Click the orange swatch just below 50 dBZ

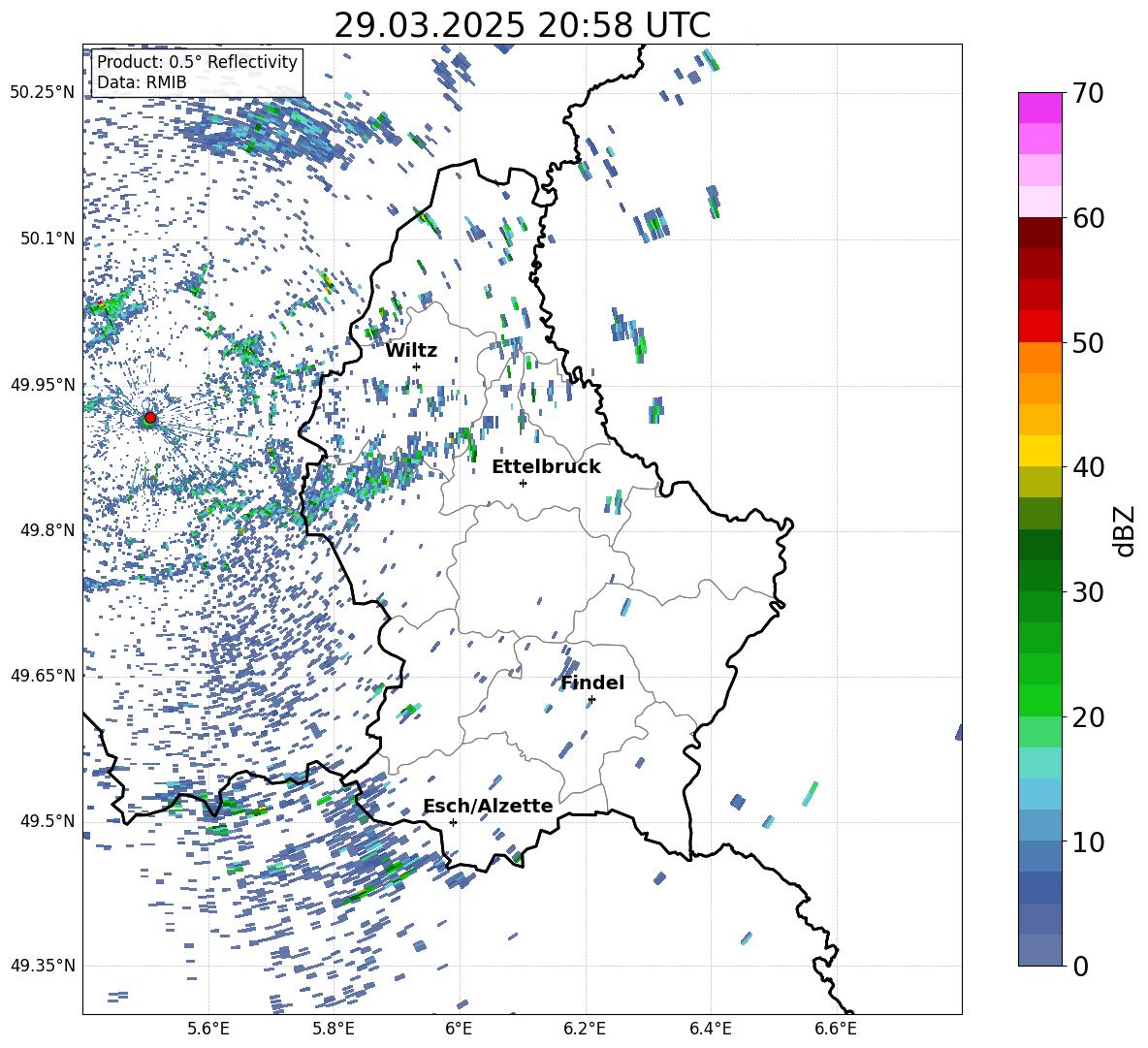pyautogui.click(x=1039, y=358)
